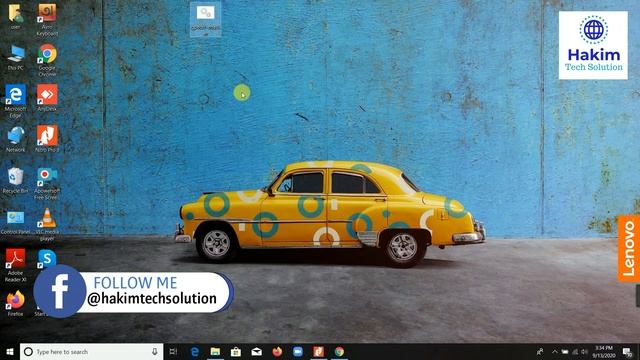Image resolution: width=640 pixels, height=360 pixels.
Task: Open the taskbar clock and calendar
Action: pyautogui.click(x=604, y=351)
